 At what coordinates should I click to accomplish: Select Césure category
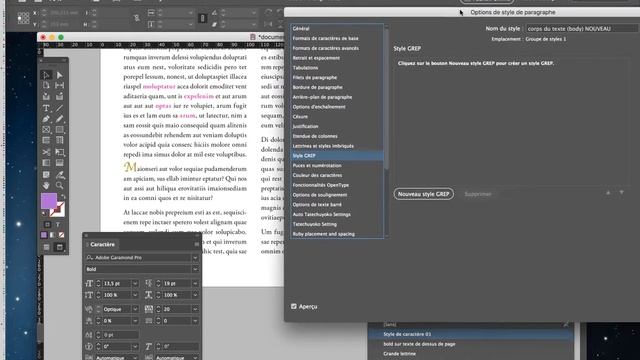coord(337,117)
